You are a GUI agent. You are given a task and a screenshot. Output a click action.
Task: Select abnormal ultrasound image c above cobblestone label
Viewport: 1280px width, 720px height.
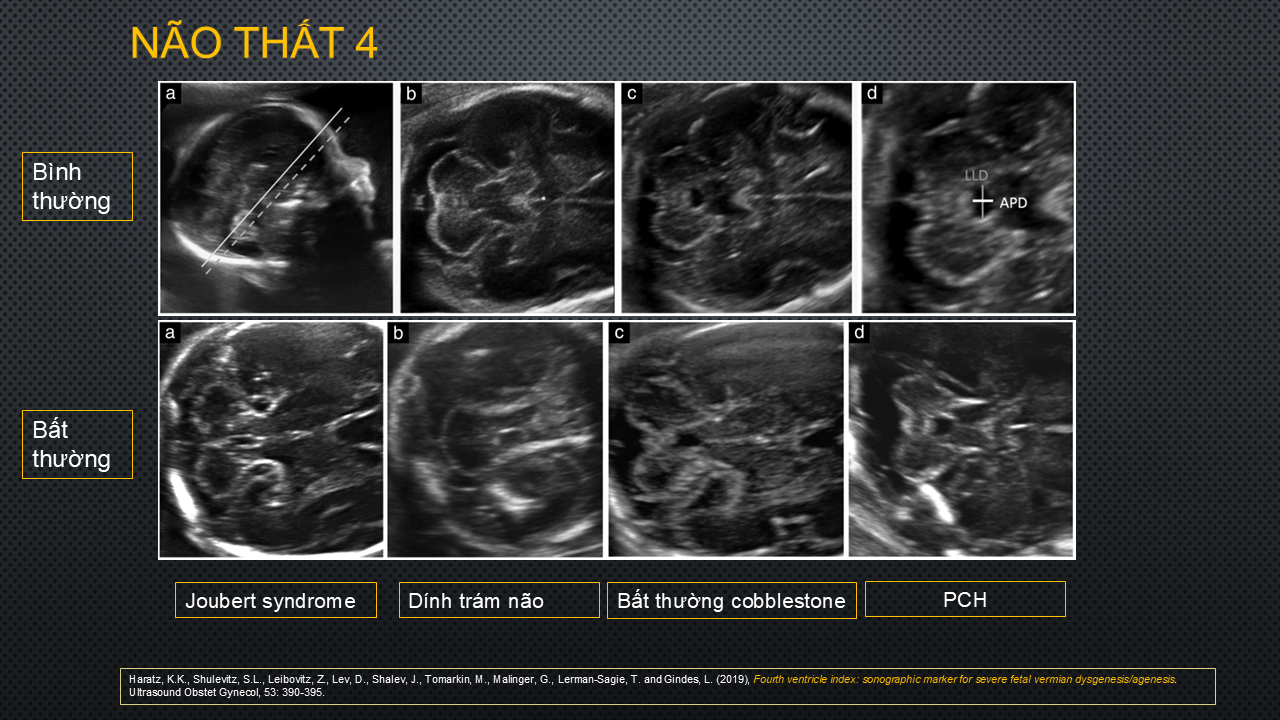click(726, 439)
